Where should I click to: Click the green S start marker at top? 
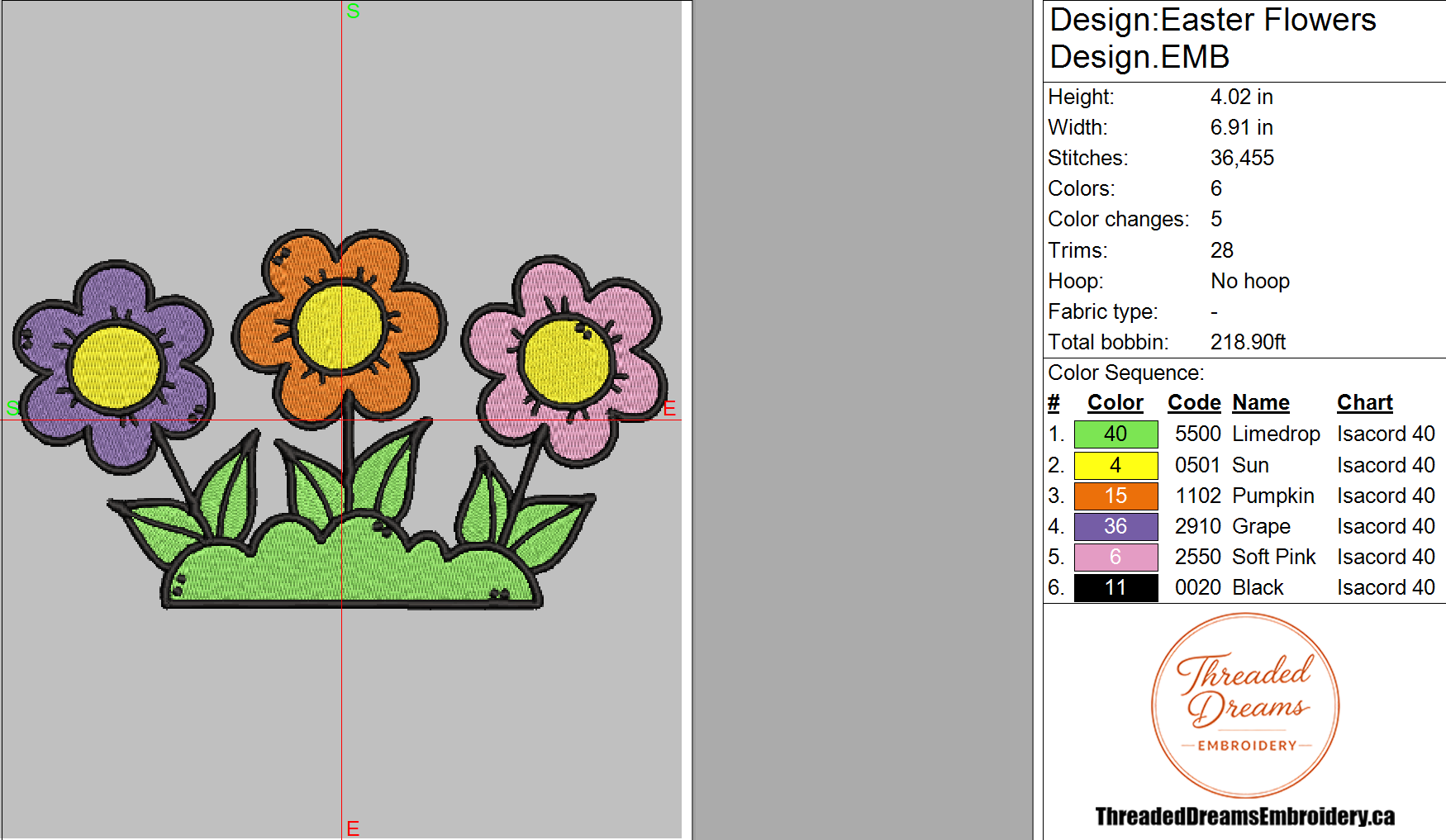[x=353, y=12]
